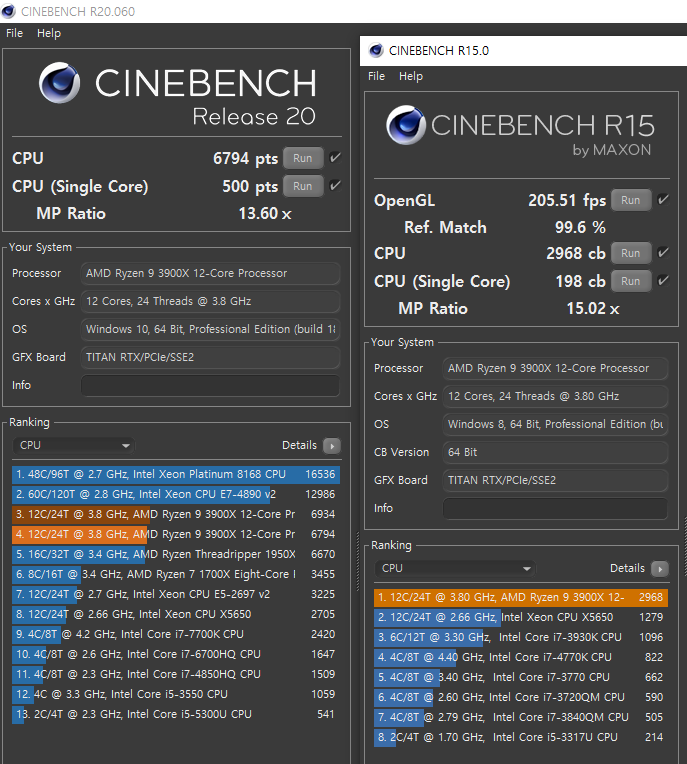Select Core i7-4850HQ ranking row
This screenshot has width=687, height=764.
point(176,674)
